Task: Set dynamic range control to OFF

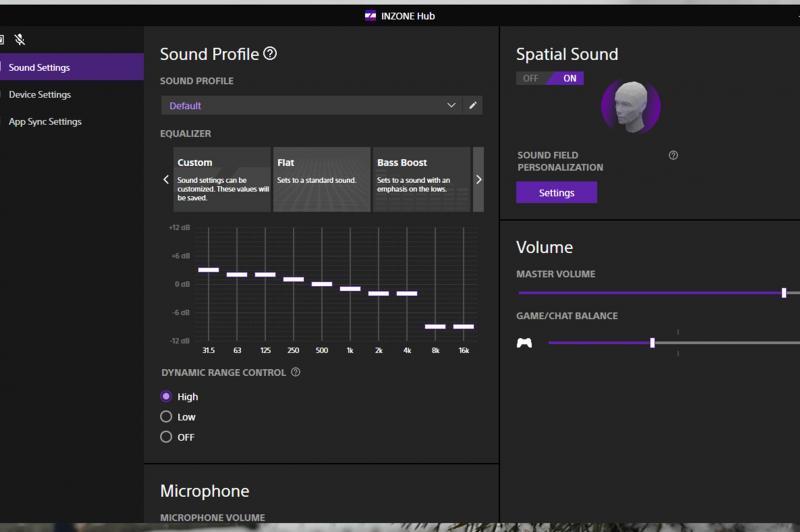Action: (166, 437)
